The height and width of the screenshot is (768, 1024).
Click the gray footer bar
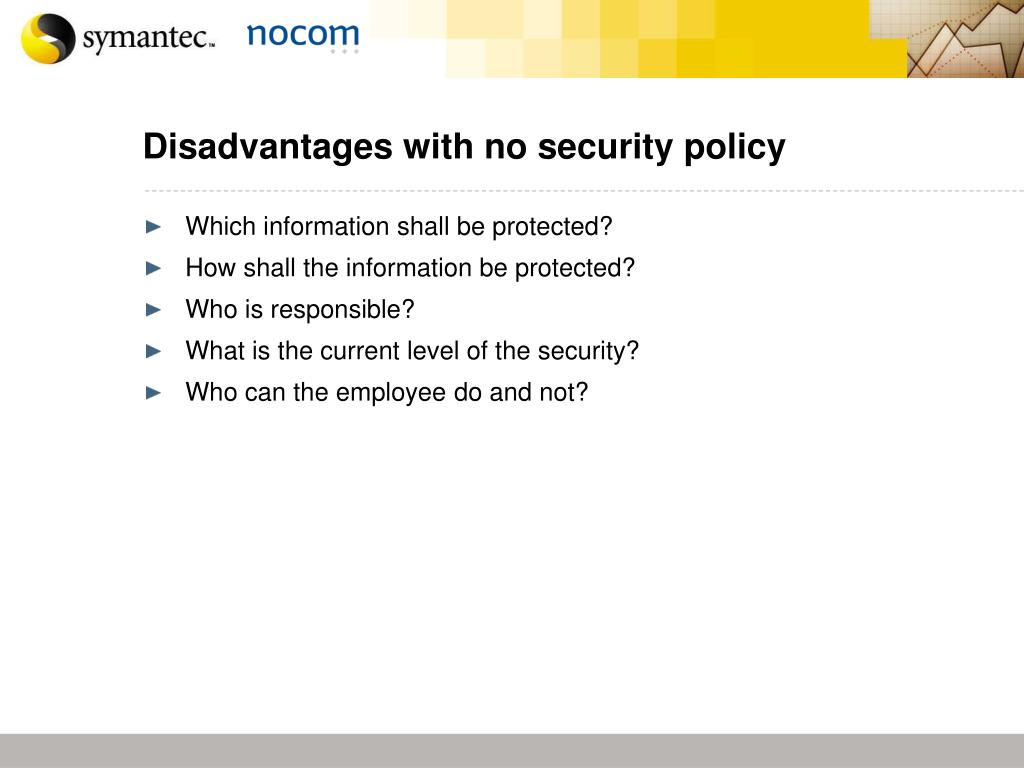[512, 750]
